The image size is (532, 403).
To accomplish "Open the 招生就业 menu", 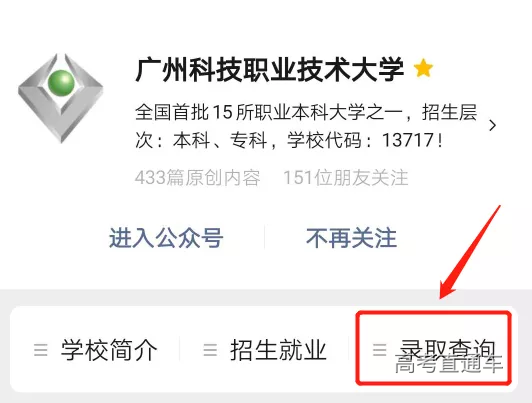I will point(264,349).
